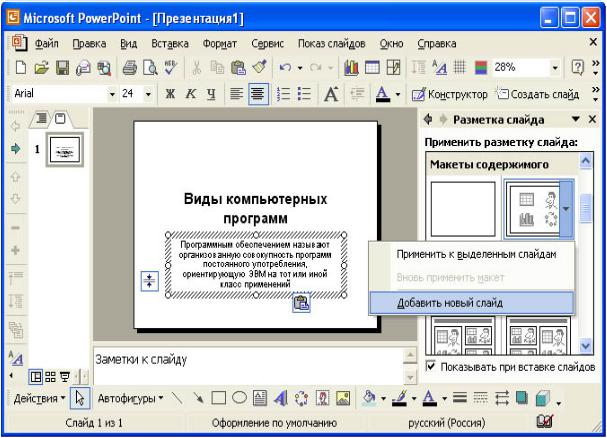Paste from clipboard in toolbar

pos(238,68)
